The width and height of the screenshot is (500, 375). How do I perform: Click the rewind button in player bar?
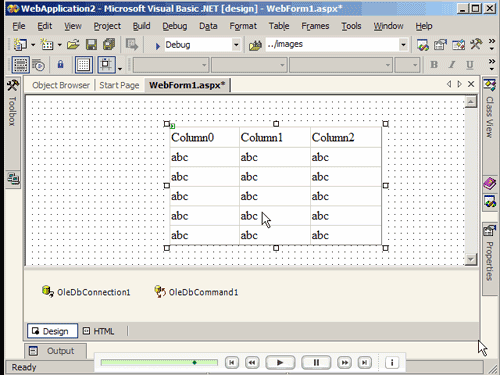coord(252,362)
